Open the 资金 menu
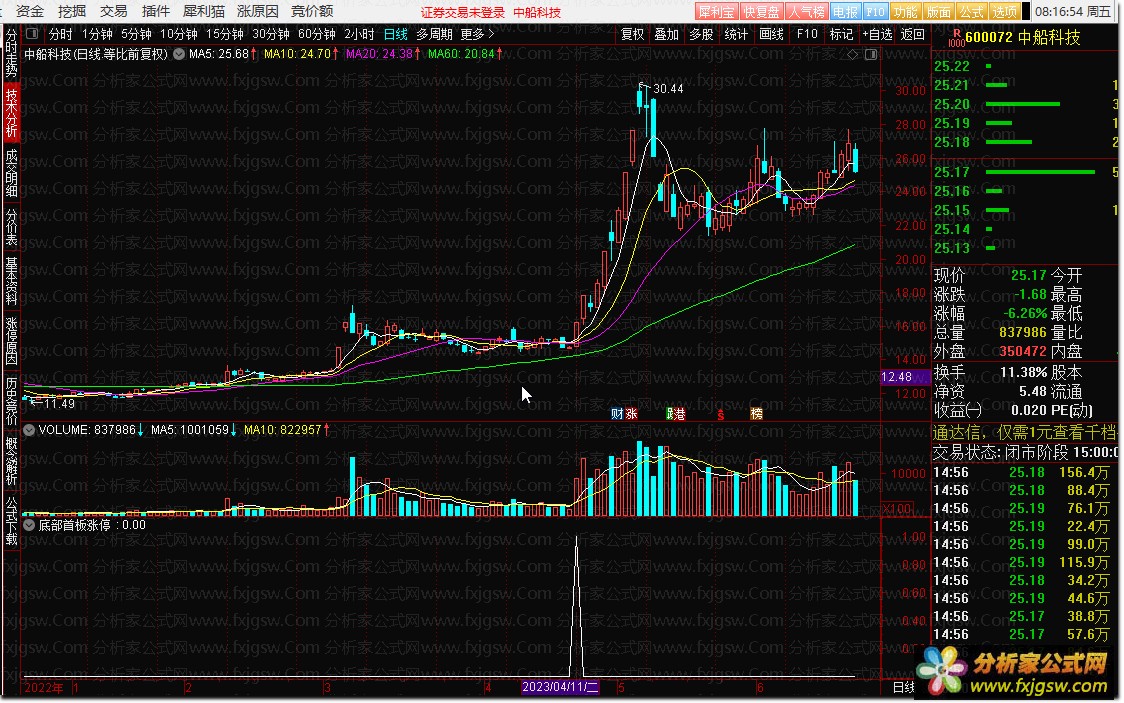This screenshot has width=1124, height=703. click(30, 11)
